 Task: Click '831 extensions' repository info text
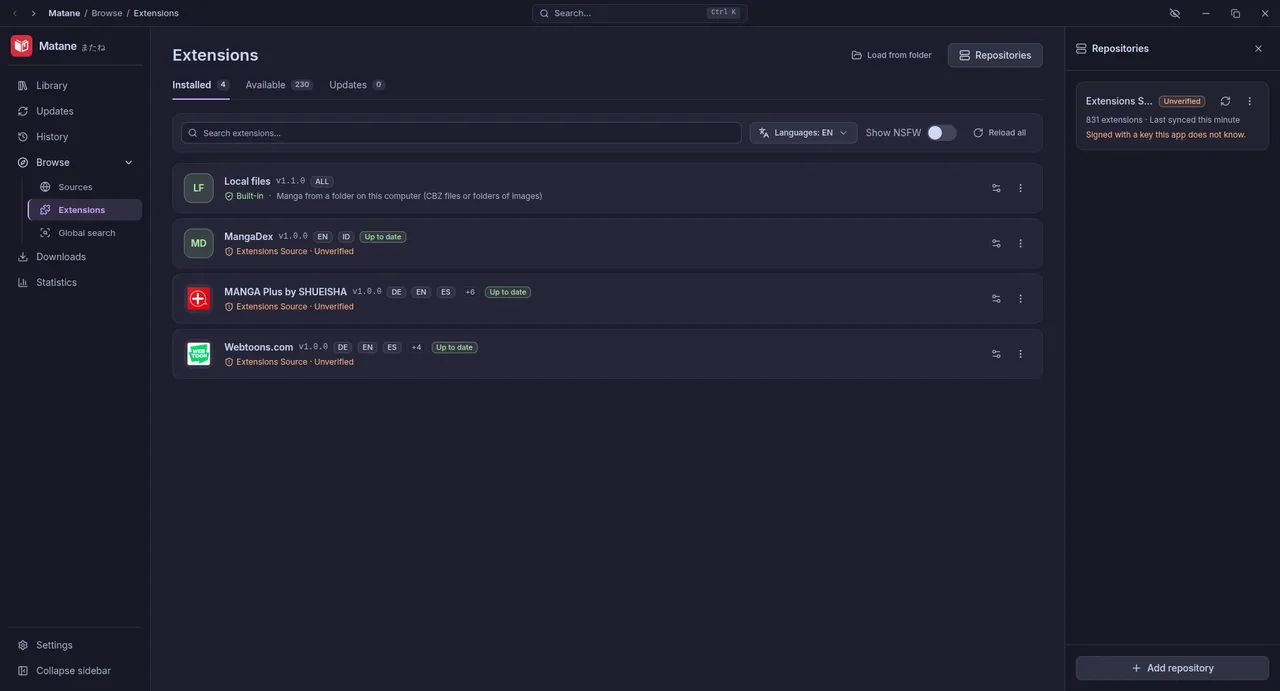[1114, 120]
